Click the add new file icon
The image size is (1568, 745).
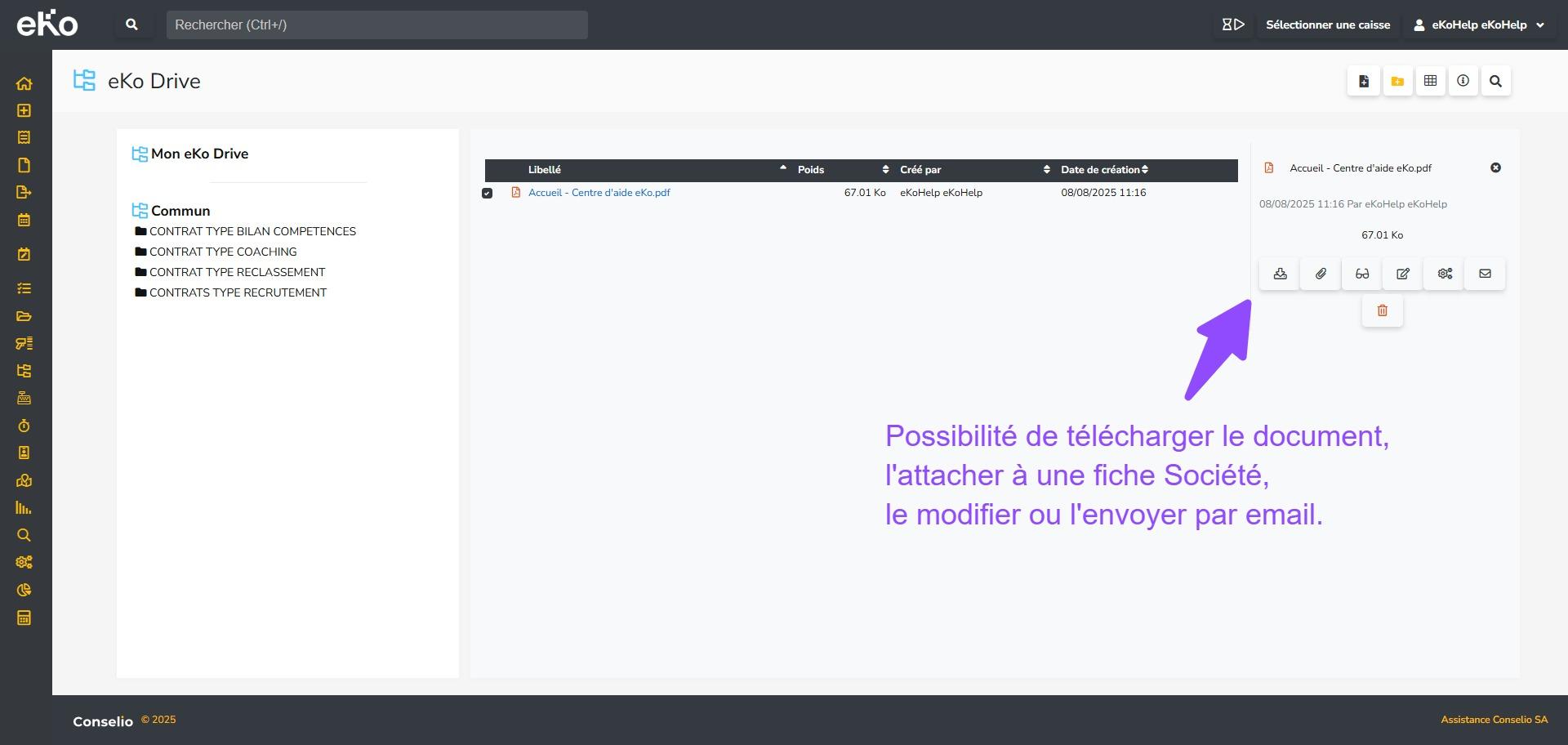(1364, 81)
